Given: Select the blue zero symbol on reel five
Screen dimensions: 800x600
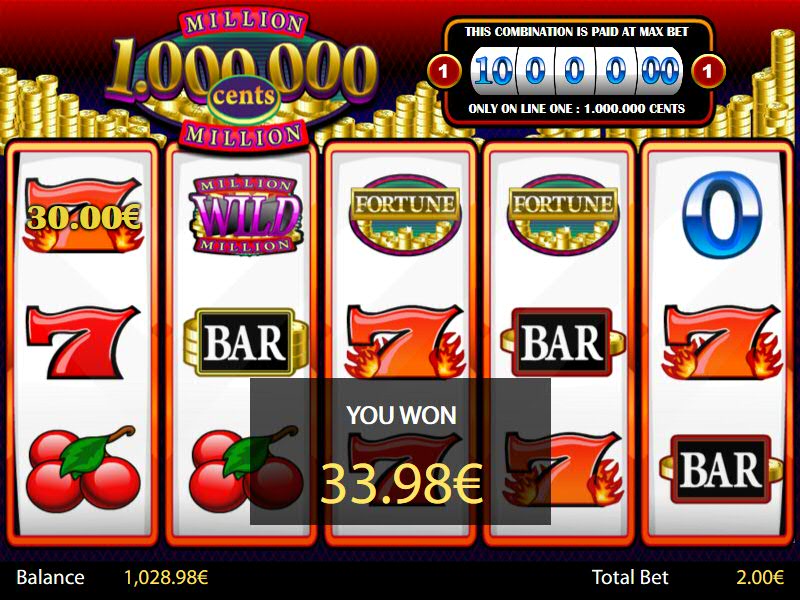Looking at the screenshot, I should pos(722,214).
